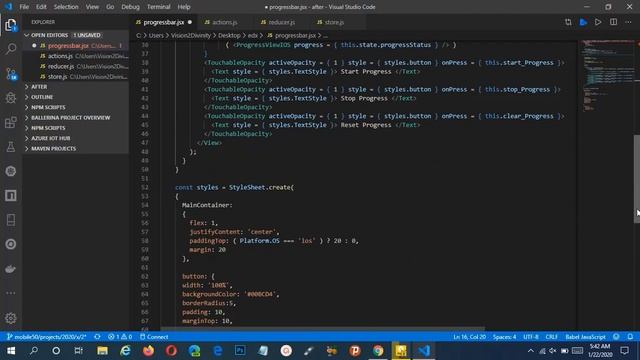The width and height of the screenshot is (640, 360).
Task: Open editor More Actions ellipsis menu
Action: pos(628,22)
